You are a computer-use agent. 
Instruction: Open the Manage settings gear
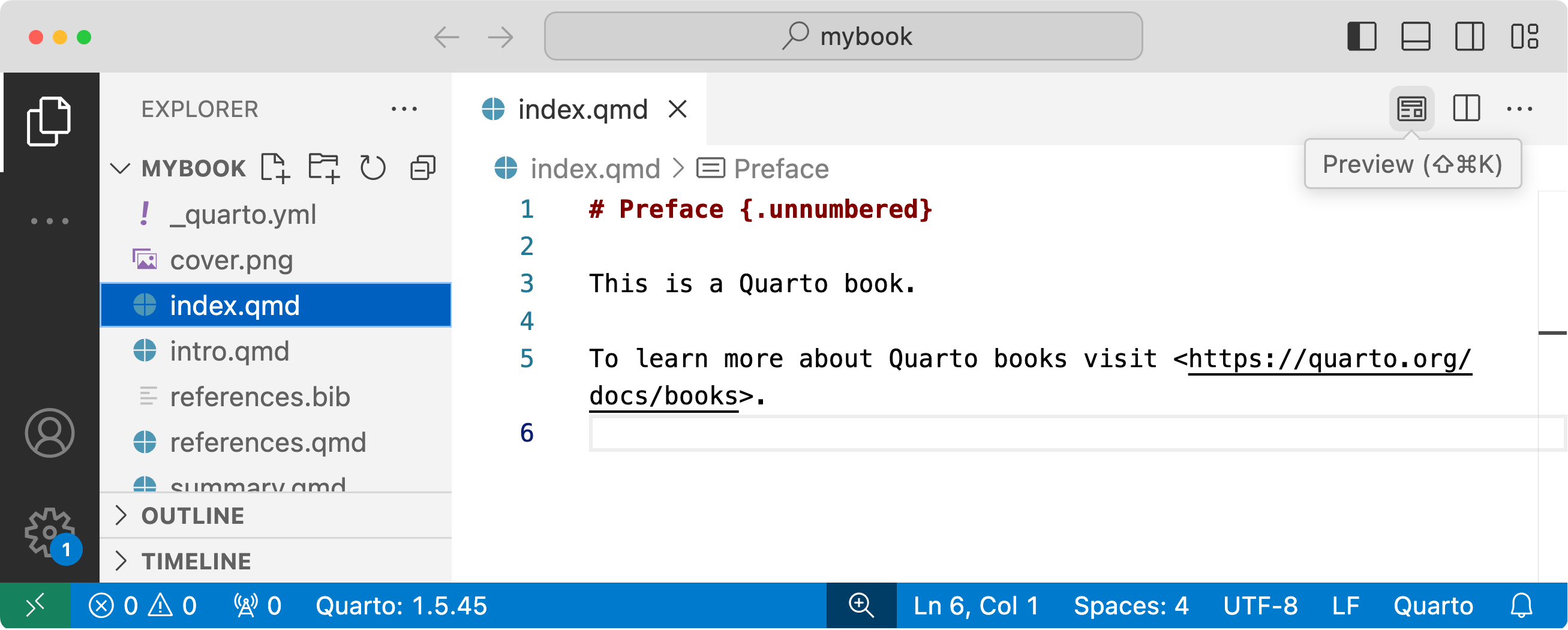50,532
